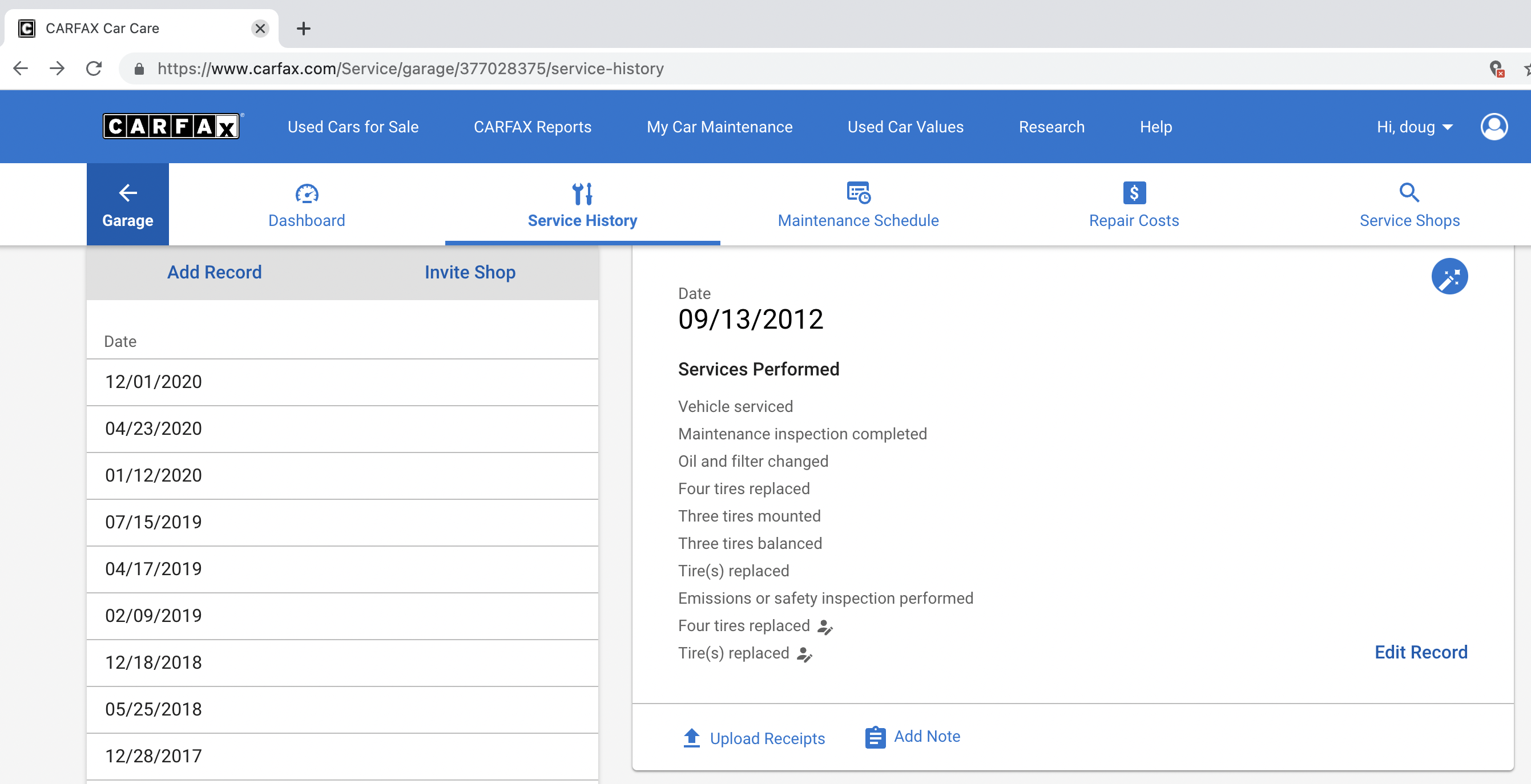Select the 07/15/2019 service record
Image resolution: width=1531 pixels, height=784 pixels.
[343, 523]
